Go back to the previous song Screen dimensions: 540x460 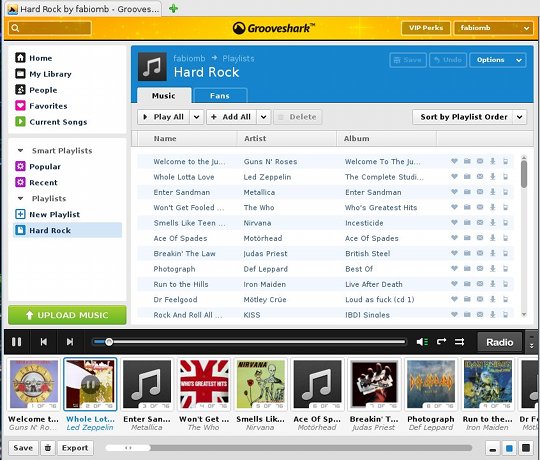point(44,342)
